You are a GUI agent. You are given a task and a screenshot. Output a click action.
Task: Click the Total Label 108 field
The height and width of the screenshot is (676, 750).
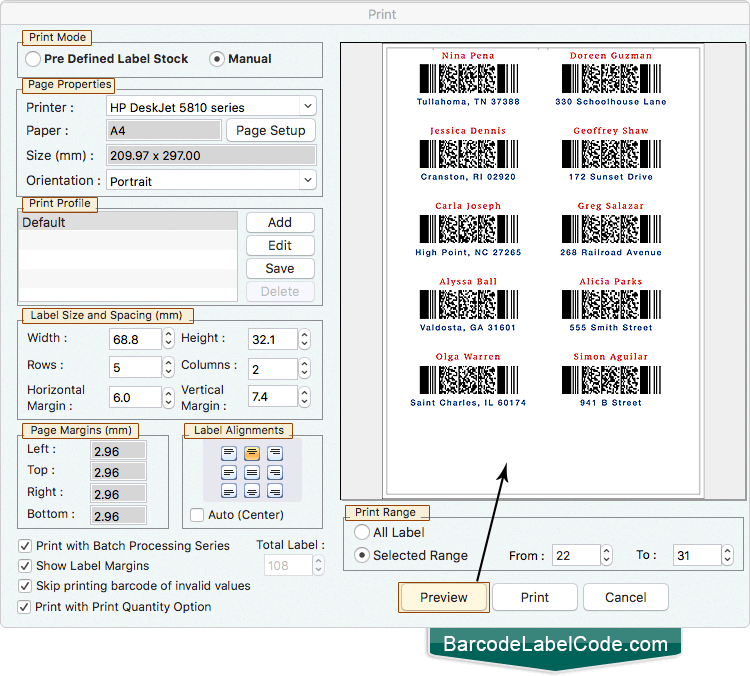tap(288, 565)
